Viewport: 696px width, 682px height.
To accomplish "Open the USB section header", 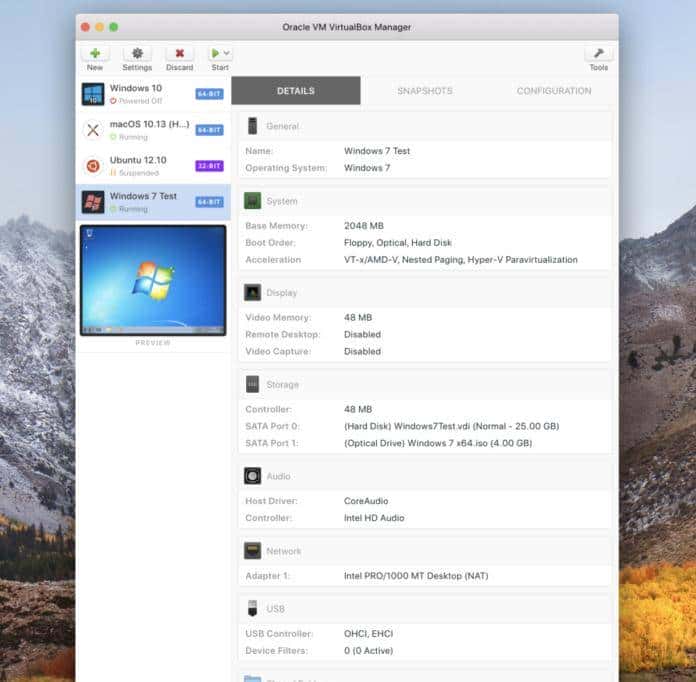I will coord(425,608).
